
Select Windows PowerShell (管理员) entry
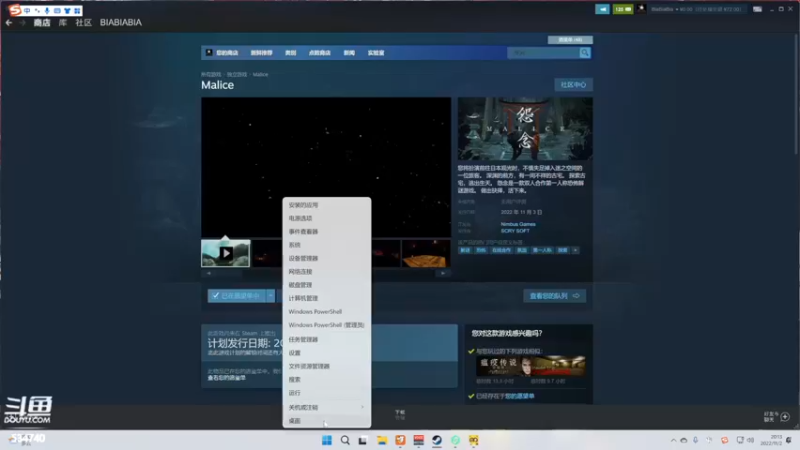[x=327, y=324]
